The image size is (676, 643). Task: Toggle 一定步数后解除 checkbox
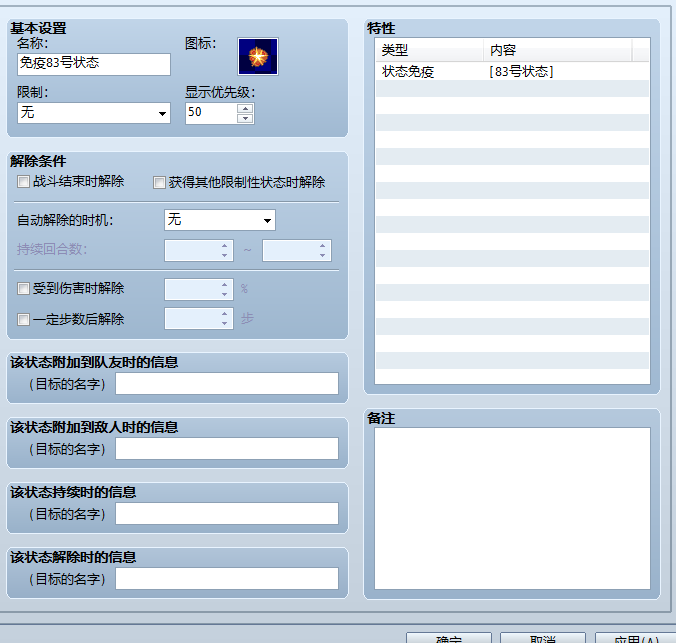pos(23,319)
